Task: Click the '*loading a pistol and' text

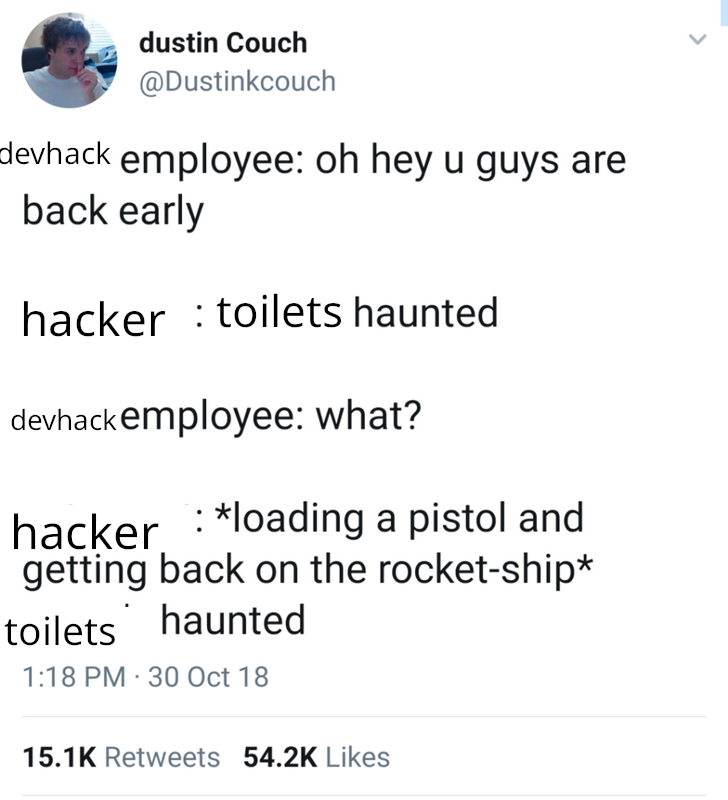Action: 399,518
